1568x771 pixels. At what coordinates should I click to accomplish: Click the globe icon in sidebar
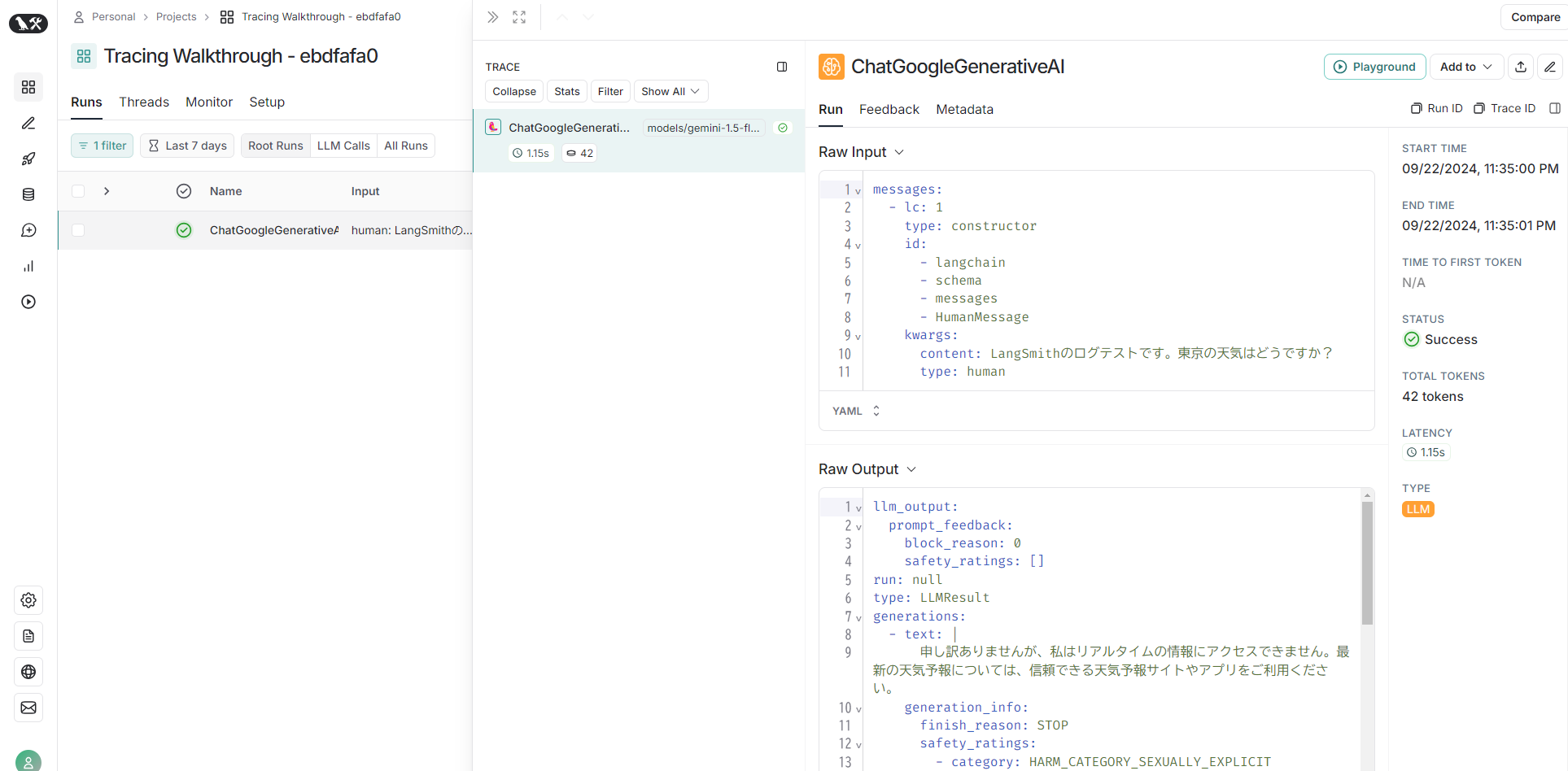click(28, 672)
